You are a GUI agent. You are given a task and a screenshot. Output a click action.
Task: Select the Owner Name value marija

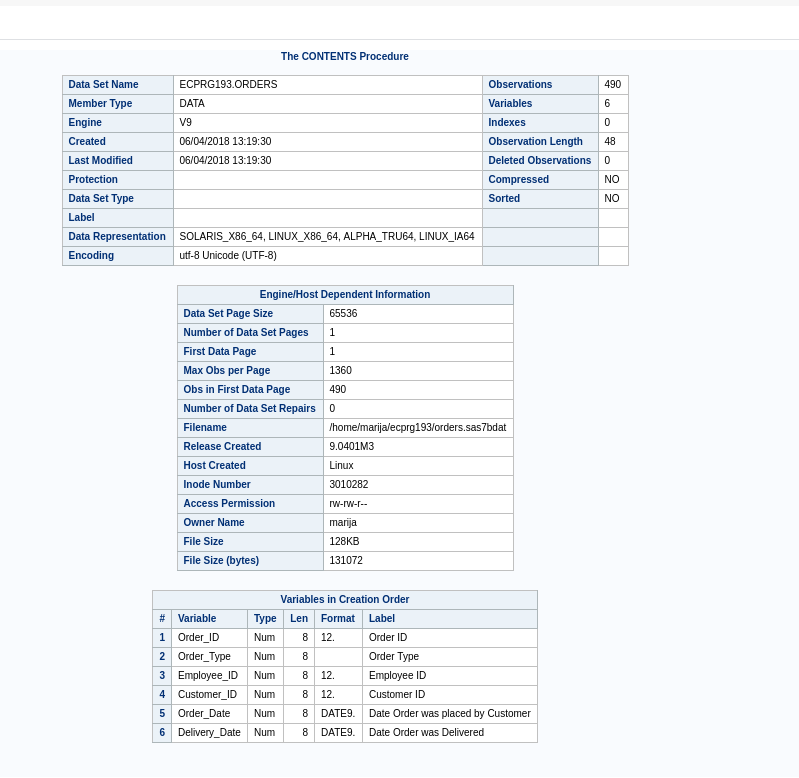[x=343, y=523]
